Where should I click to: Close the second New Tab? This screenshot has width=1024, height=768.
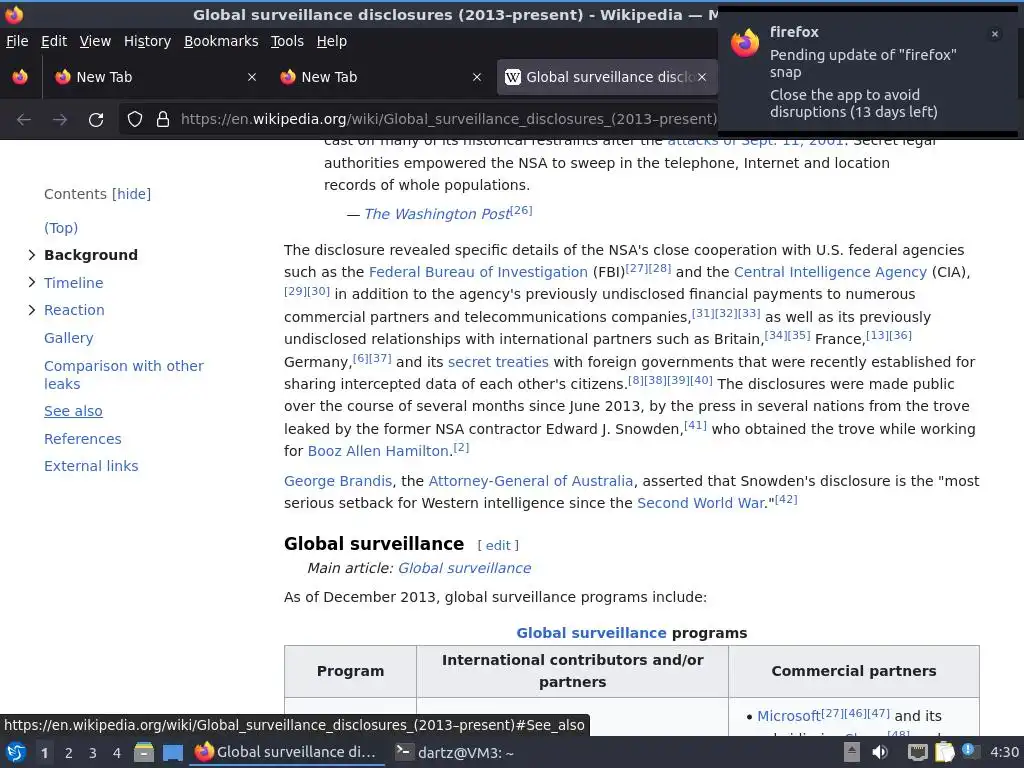point(477,77)
